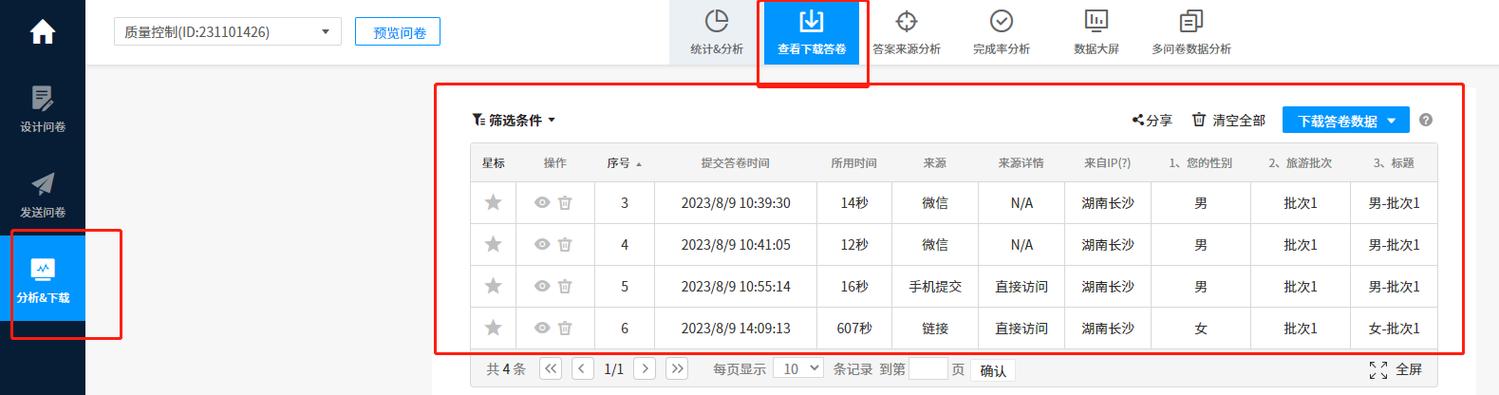Screen dimensions: 1499x395
Task: Click the 预览问卷 button
Action: tap(398, 32)
